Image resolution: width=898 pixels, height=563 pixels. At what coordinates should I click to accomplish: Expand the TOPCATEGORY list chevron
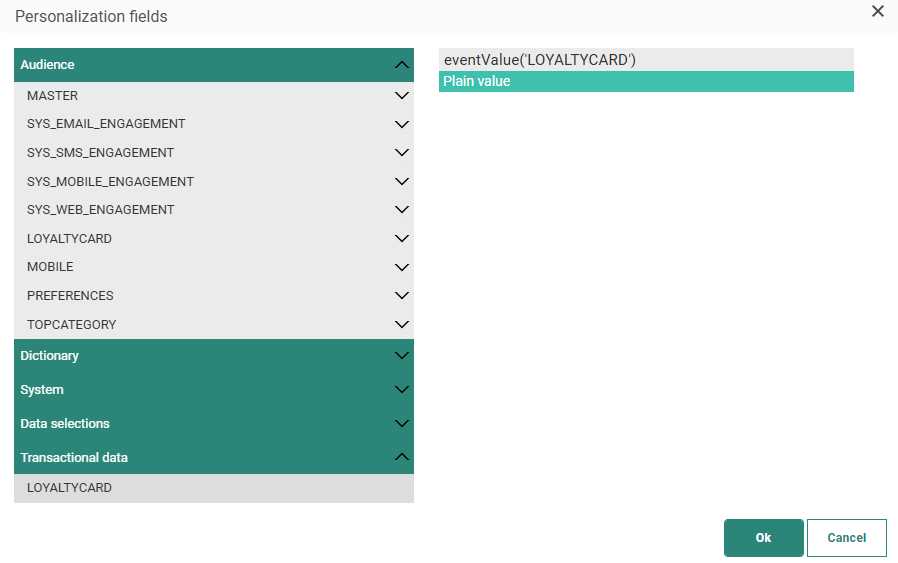402,325
